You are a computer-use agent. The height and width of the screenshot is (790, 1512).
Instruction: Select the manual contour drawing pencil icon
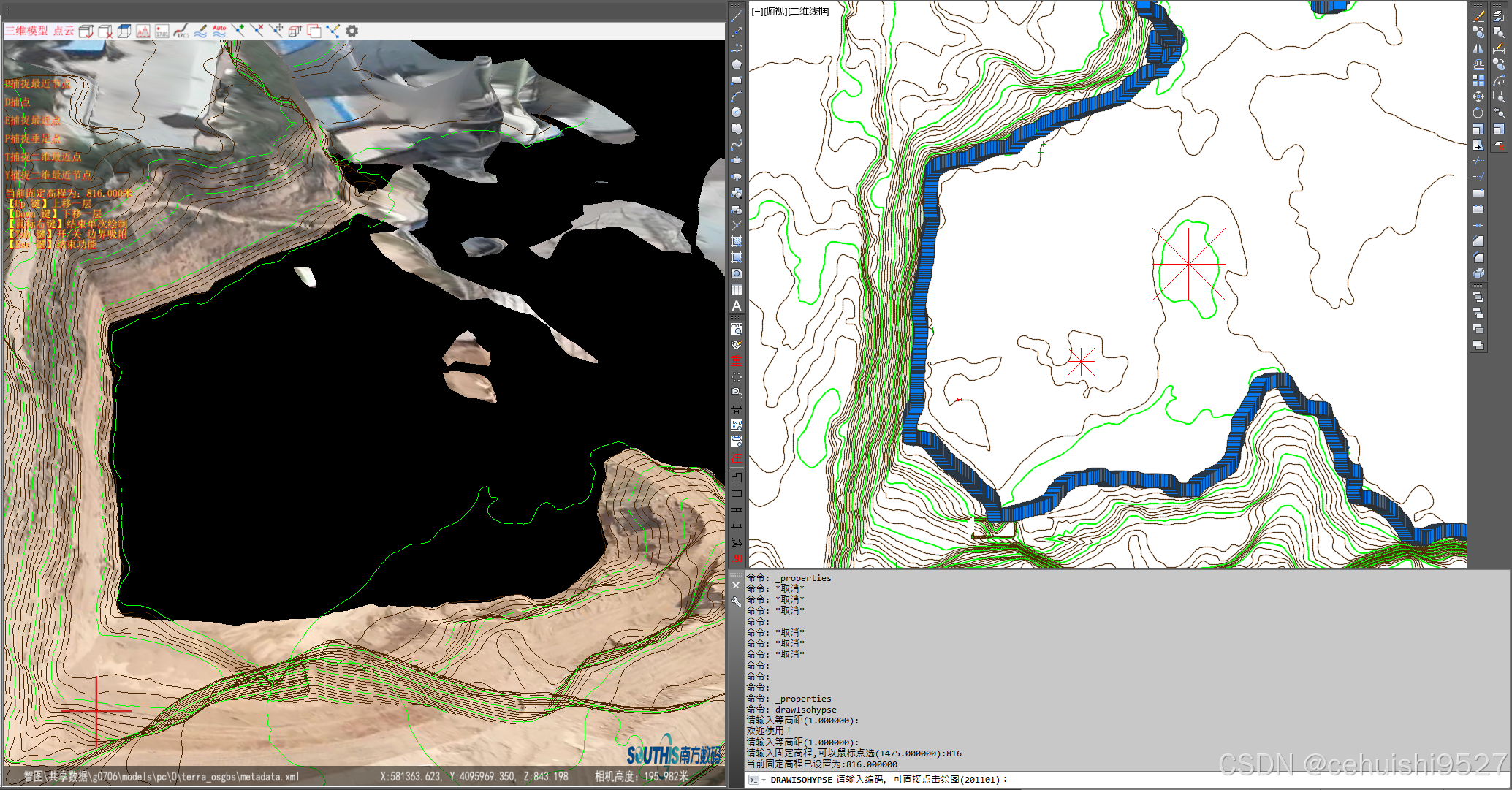point(200,31)
